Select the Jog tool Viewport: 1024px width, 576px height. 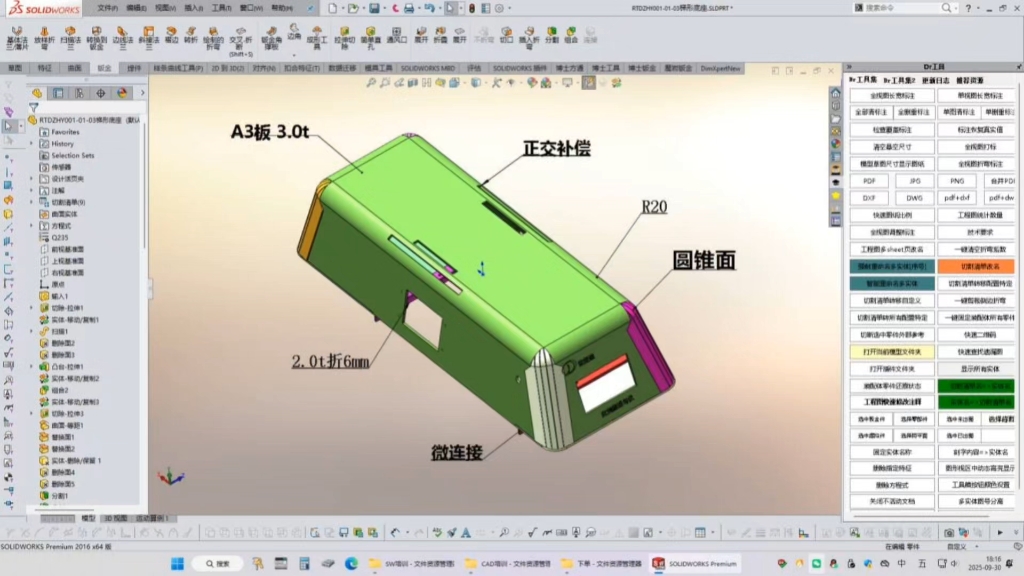coord(191,35)
